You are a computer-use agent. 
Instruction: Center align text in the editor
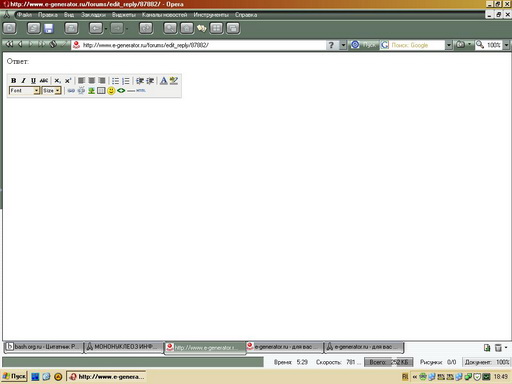point(91,81)
